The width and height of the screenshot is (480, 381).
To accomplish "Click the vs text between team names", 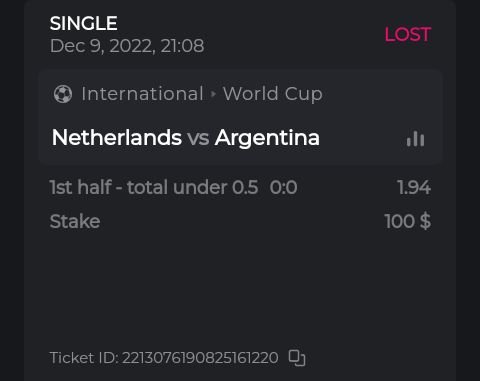I will tap(198, 138).
